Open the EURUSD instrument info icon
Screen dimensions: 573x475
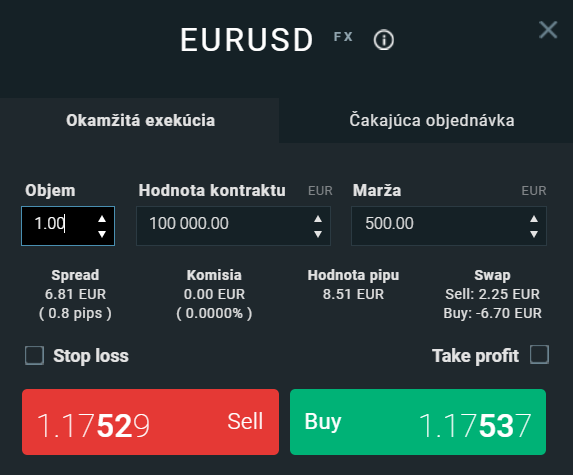click(x=383, y=40)
